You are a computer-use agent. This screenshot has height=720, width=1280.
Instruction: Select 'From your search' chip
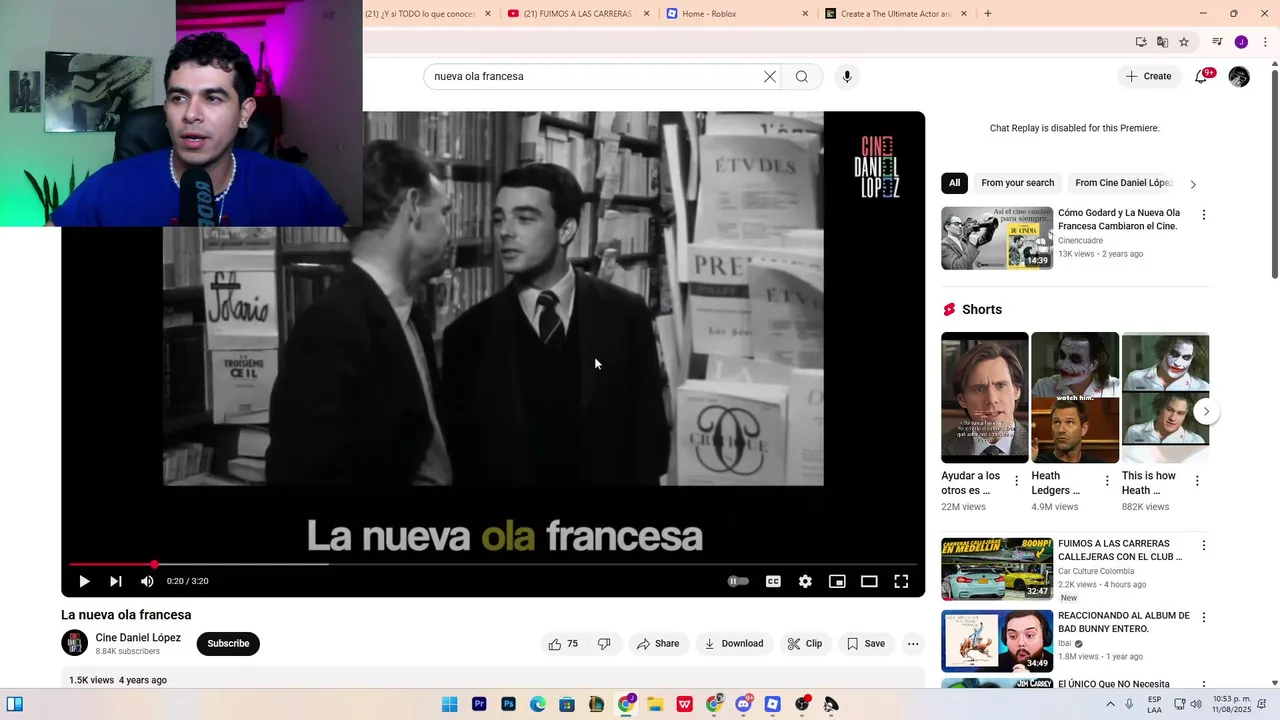coord(1017,183)
